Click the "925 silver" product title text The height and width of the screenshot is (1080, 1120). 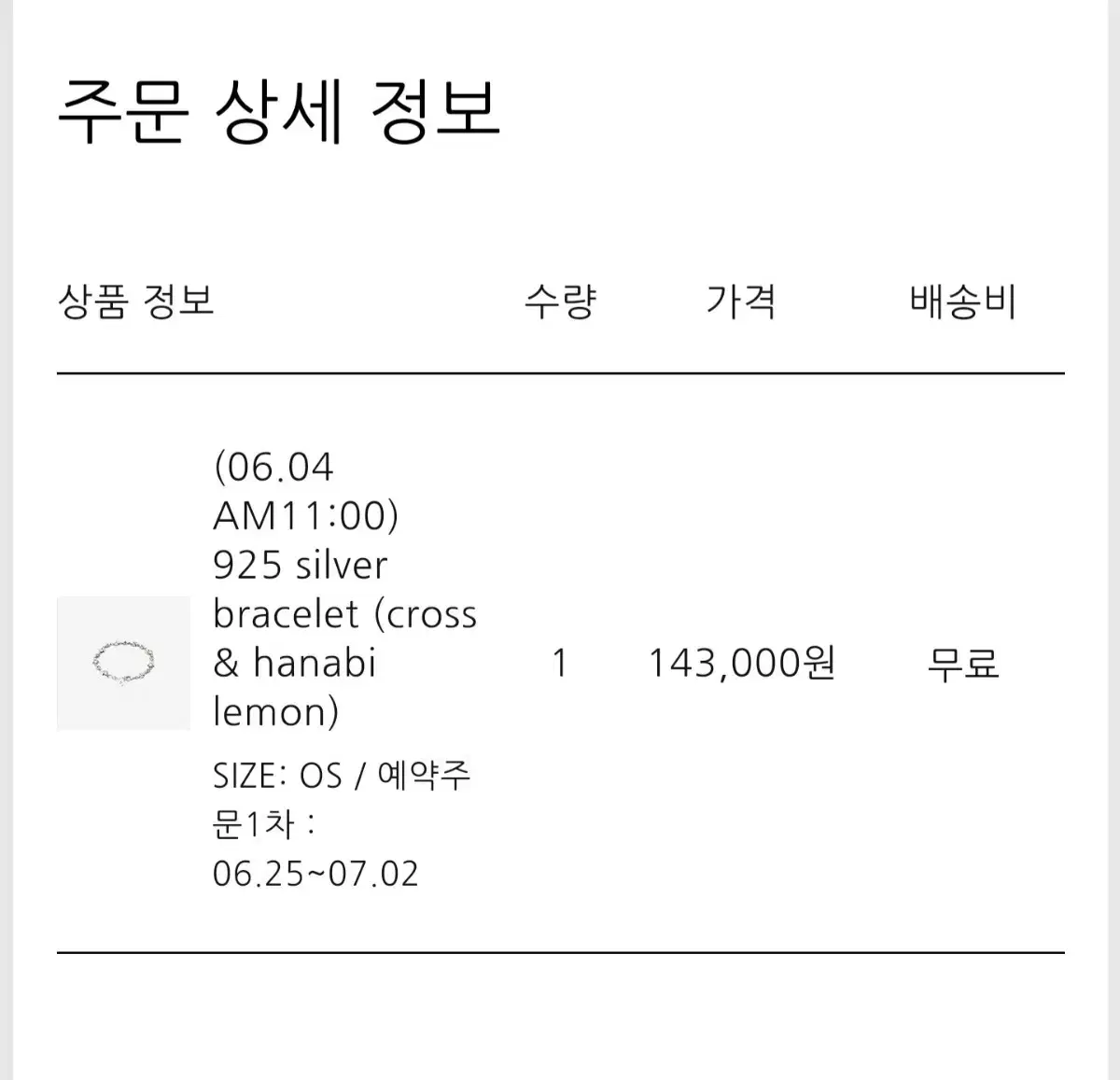click(x=300, y=565)
